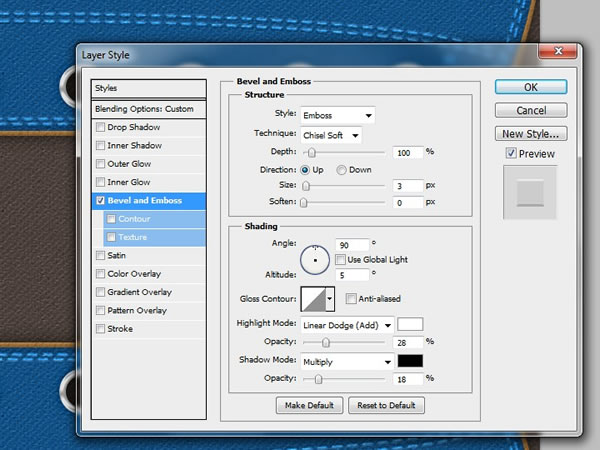Click the Highlight Opacity slider handle
This screenshot has width=600, height=450.
pos(325,342)
